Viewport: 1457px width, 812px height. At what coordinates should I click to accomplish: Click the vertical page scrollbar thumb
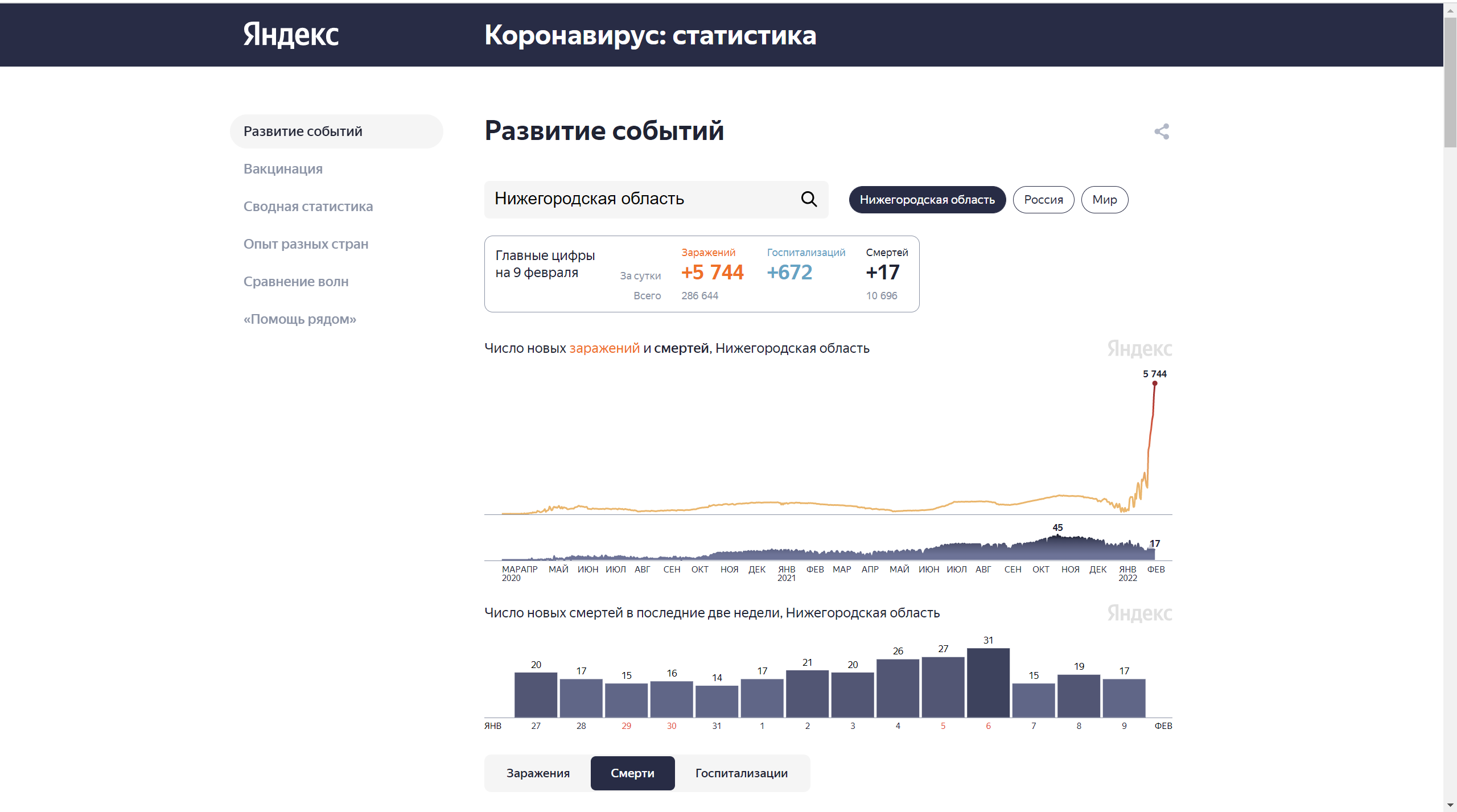(1450, 83)
